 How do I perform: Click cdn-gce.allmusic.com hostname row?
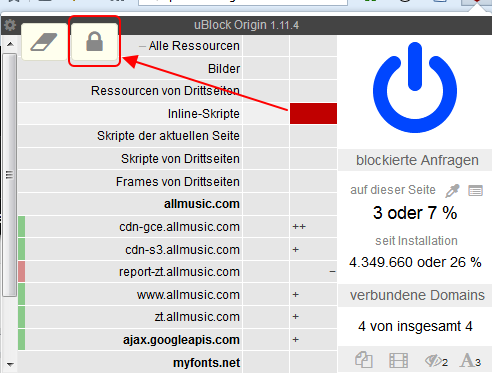(130, 227)
